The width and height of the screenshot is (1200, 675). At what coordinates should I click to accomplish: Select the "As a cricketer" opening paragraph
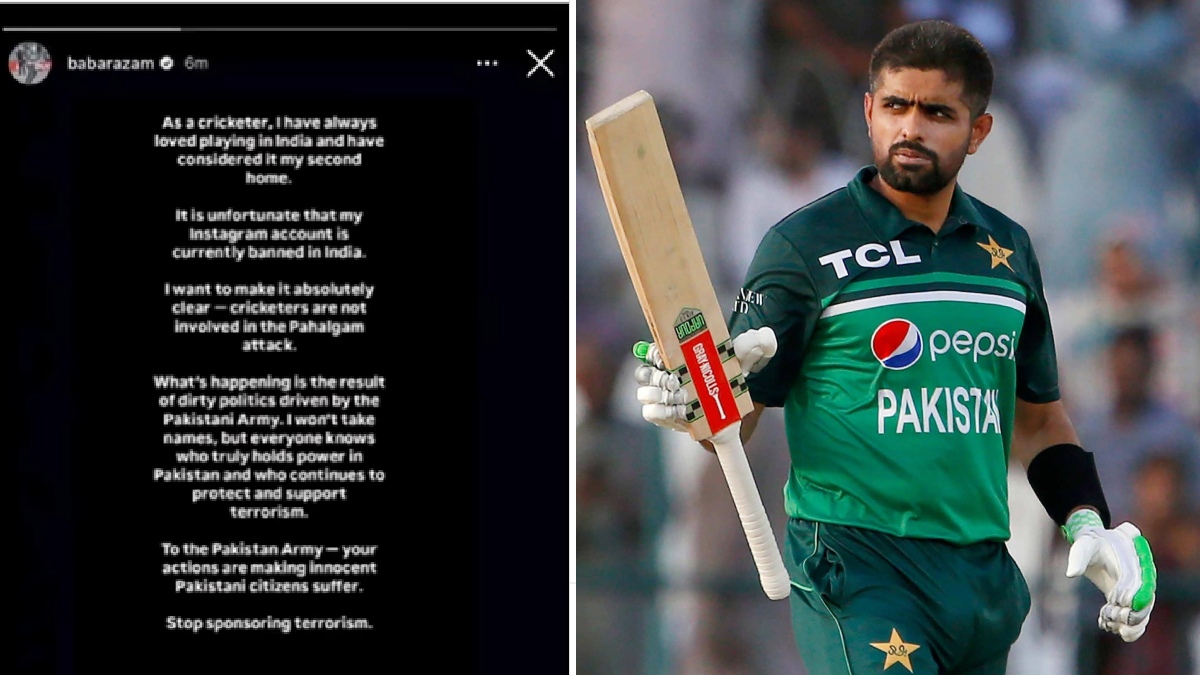coord(269,150)
